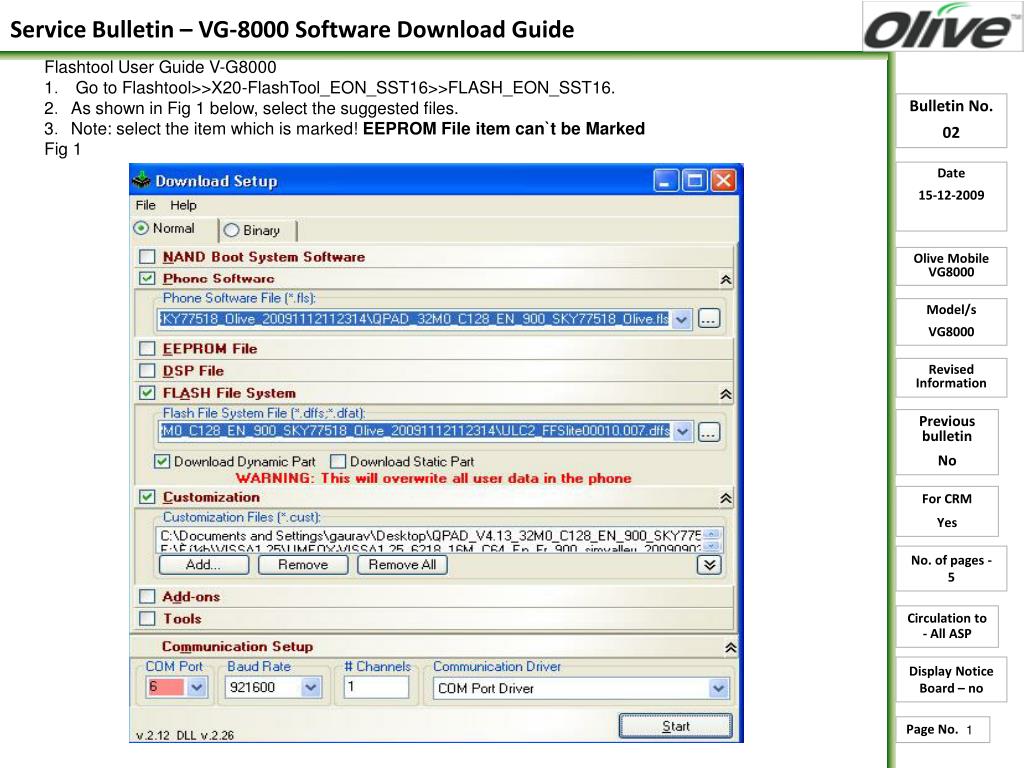The width and height of the screenshot is (1024, 768).
Task: Expand the customization files list downward
Action: 709,565
